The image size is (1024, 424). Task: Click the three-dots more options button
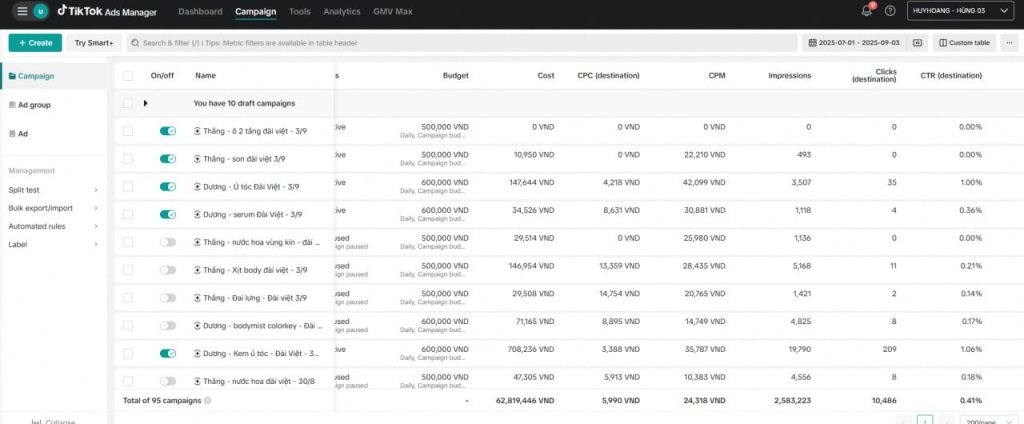(1008, 43)
